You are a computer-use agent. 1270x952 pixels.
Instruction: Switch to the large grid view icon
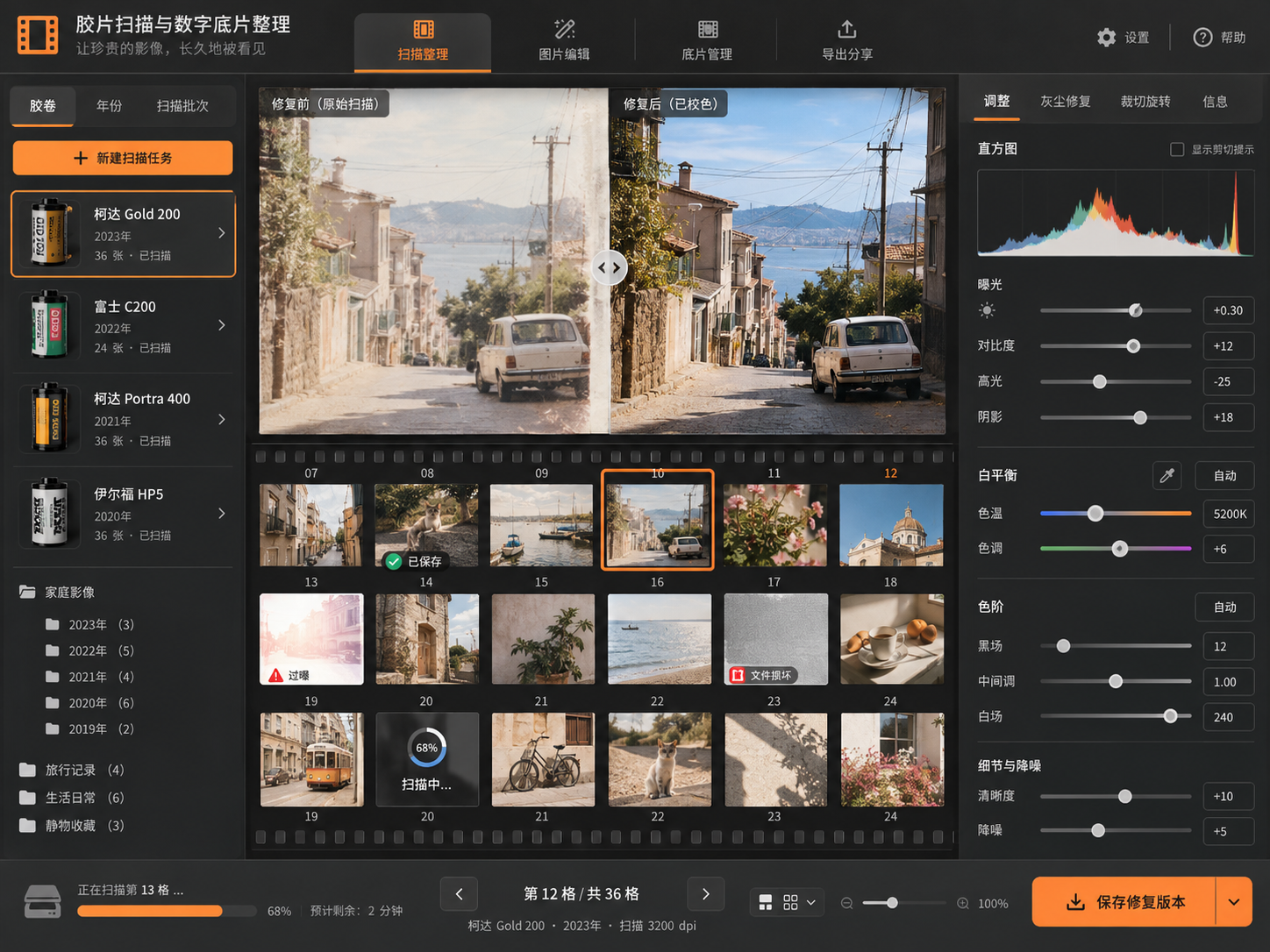tap(766, 902)
